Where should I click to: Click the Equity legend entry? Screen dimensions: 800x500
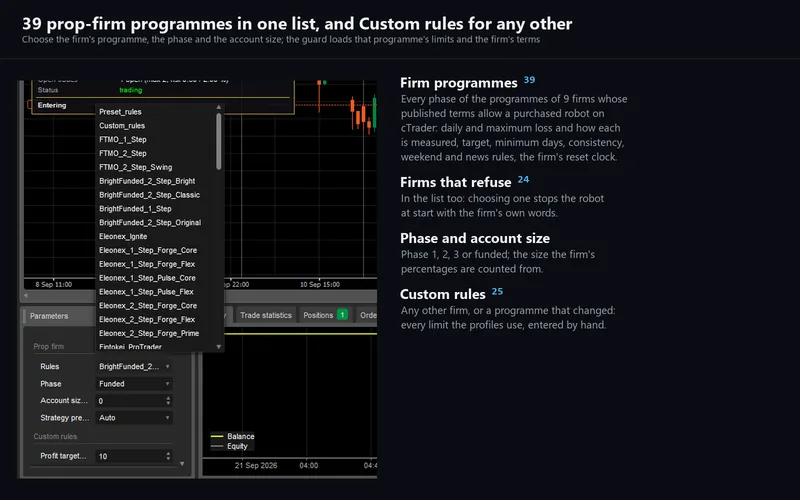pos(230,446)
